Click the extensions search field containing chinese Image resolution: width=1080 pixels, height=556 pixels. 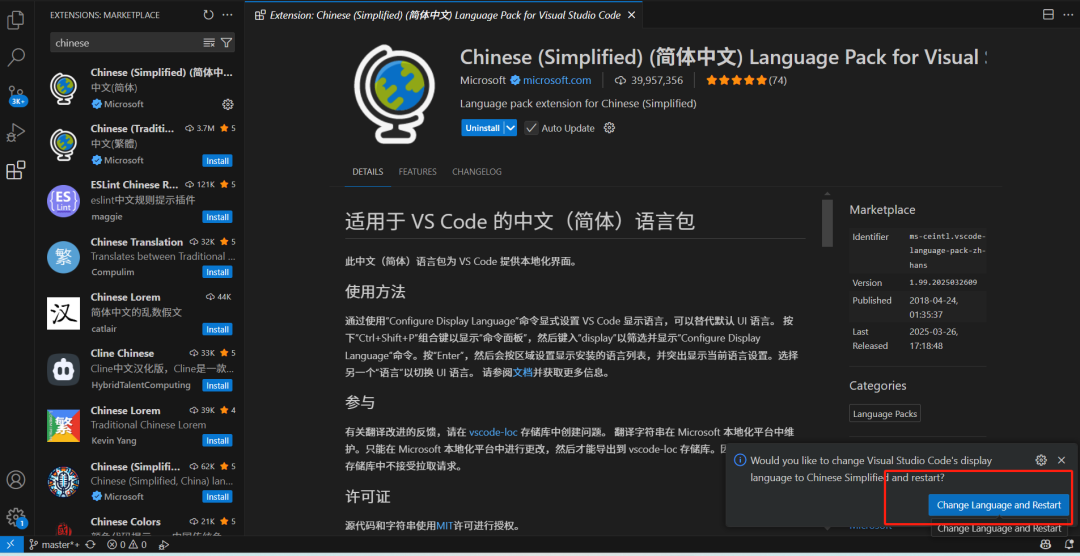[x=127, y=43]
